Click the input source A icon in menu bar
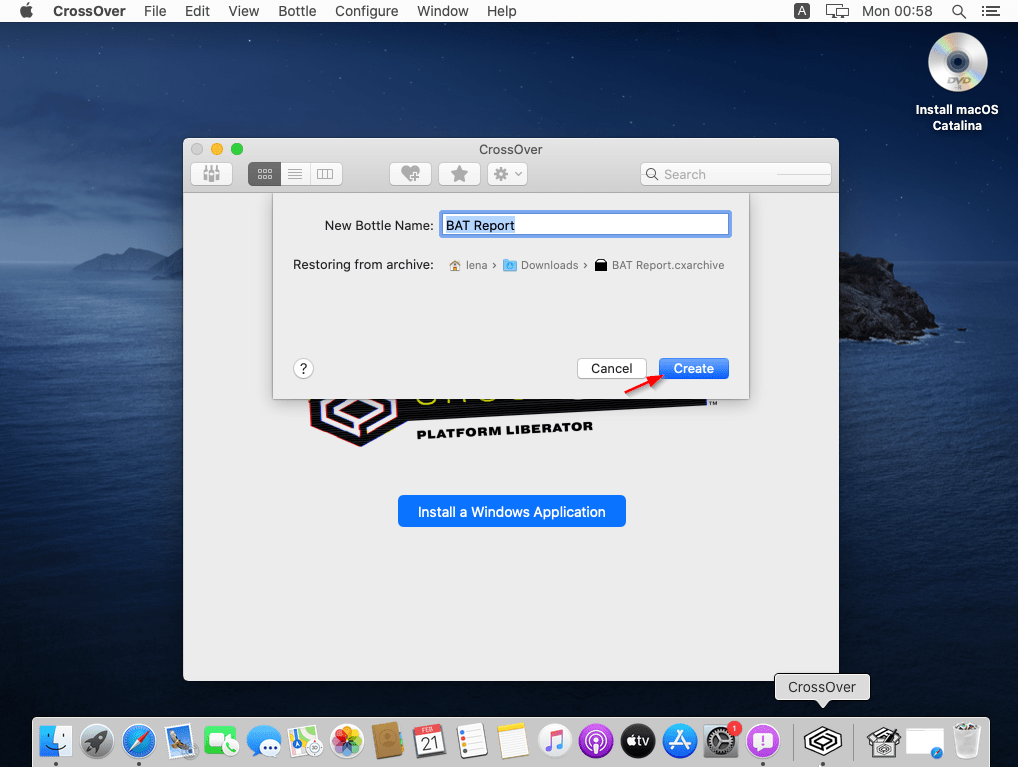This screenshot has width=1018, height=767. pyautogui.click(x=802, y=11)
